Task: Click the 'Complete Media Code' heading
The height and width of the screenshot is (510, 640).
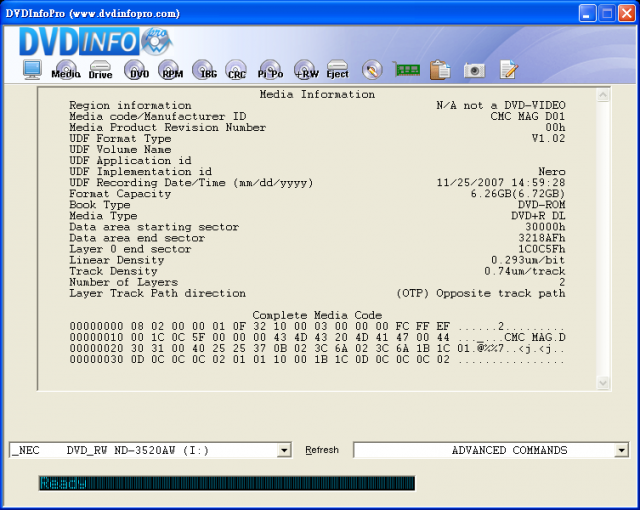Action: [317, 315]
